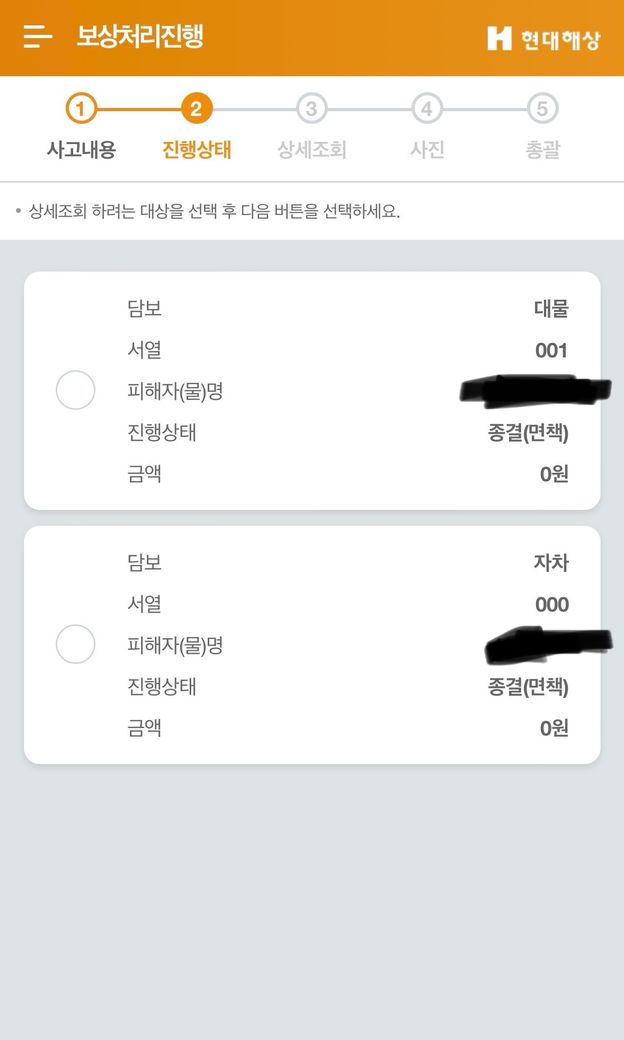Tap the 현대해상 logo

[x=543, y=38]
